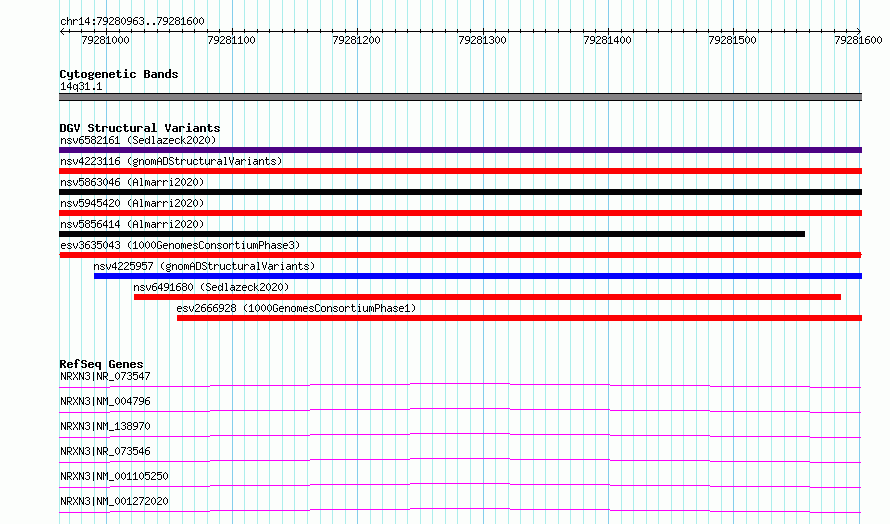Click the red nsv4223116 variant bar
Image resolution: width=890 pixels, height=524 pixels.
click(x=460, y=171)
